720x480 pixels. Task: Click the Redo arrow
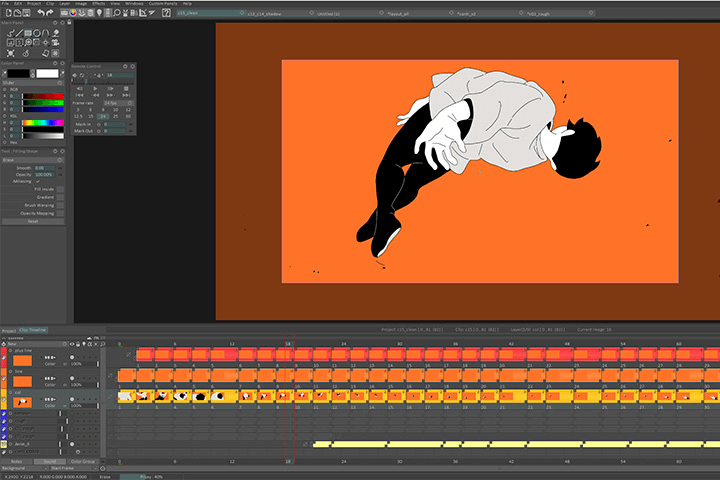[x=50, y=13]
